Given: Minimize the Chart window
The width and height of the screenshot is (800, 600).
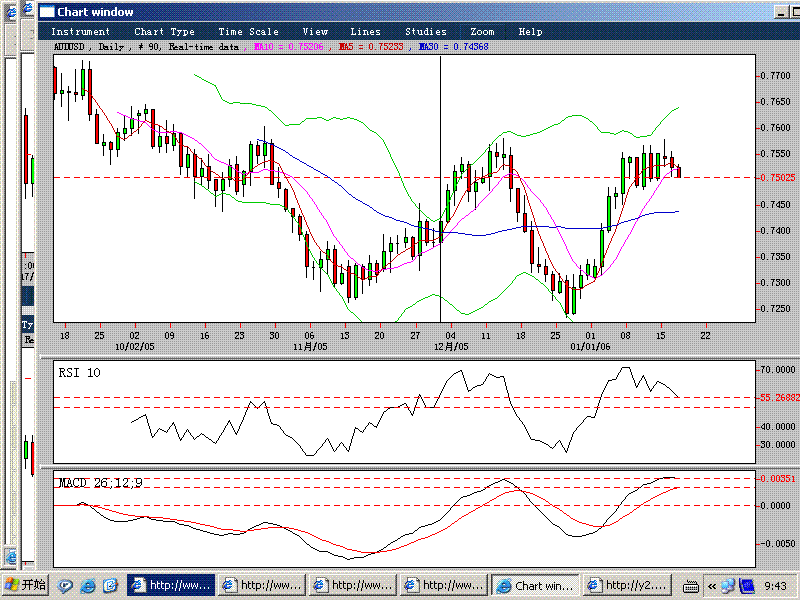Looking at the screenshot, I should point(782,12).
